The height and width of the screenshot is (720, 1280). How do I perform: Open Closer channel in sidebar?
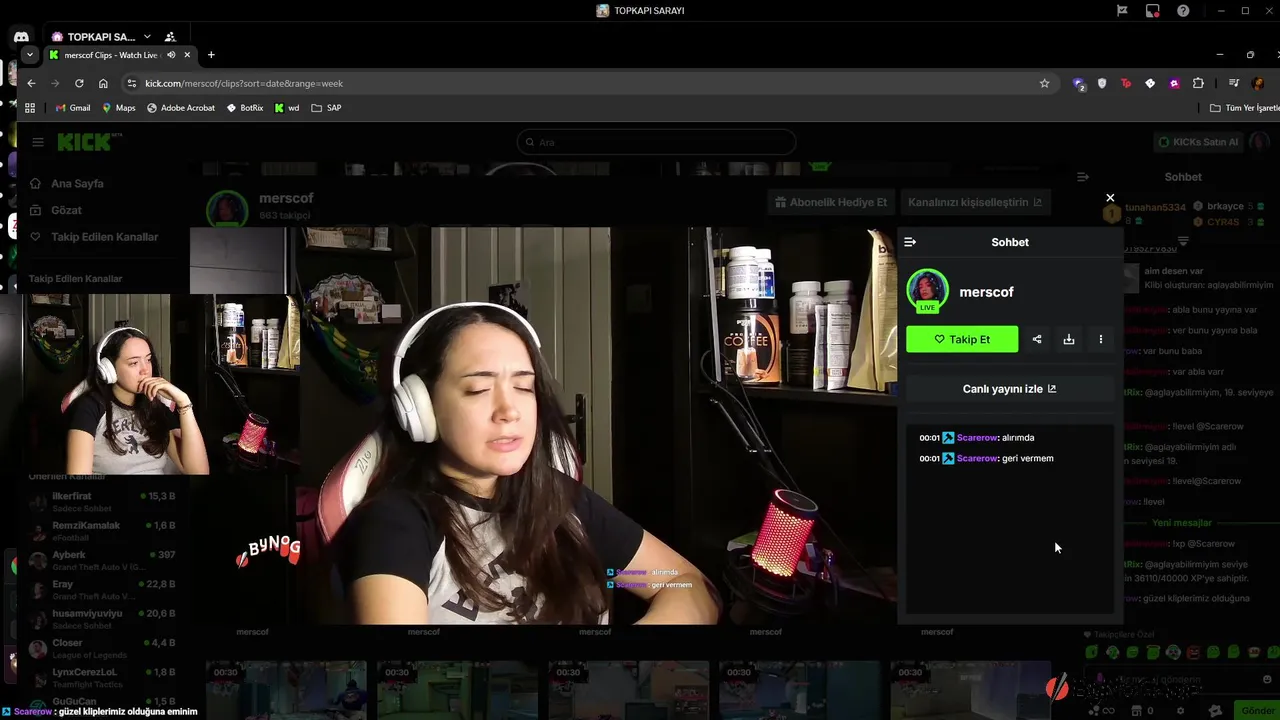(x=100, y=648)
